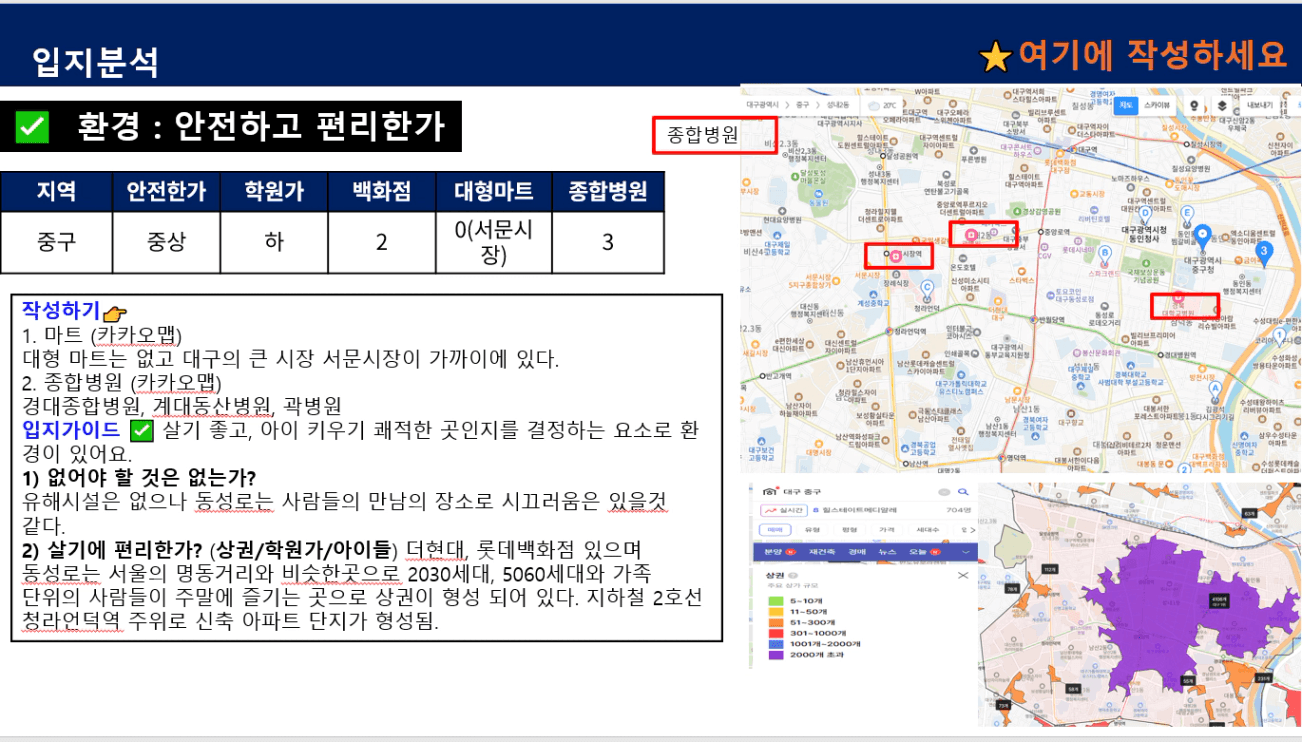The image size is (1302, 742).
Task: Click the red 301~1000개 legend swatch
Action: 776,633
